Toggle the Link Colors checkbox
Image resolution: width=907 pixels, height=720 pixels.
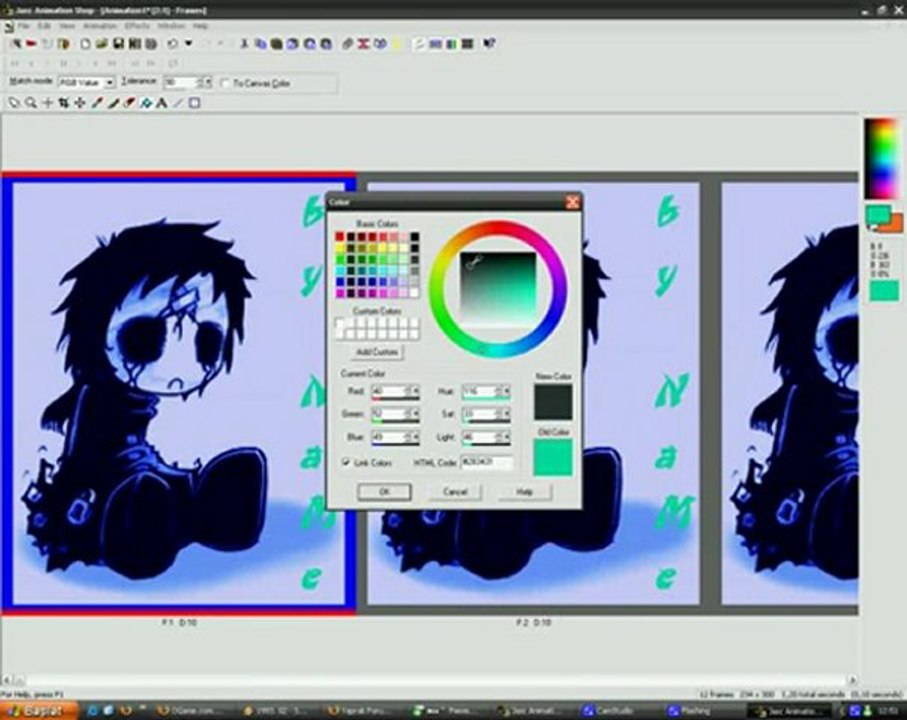(x=346, y=462)
